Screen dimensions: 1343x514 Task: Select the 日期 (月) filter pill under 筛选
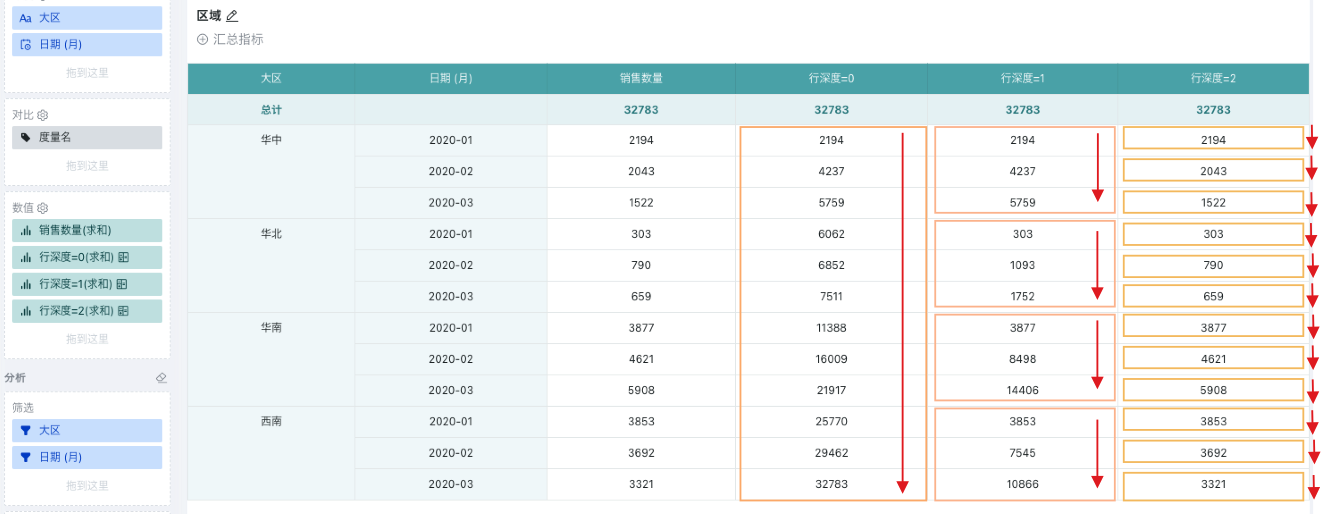pyautogui.click(x=87, y=457)
